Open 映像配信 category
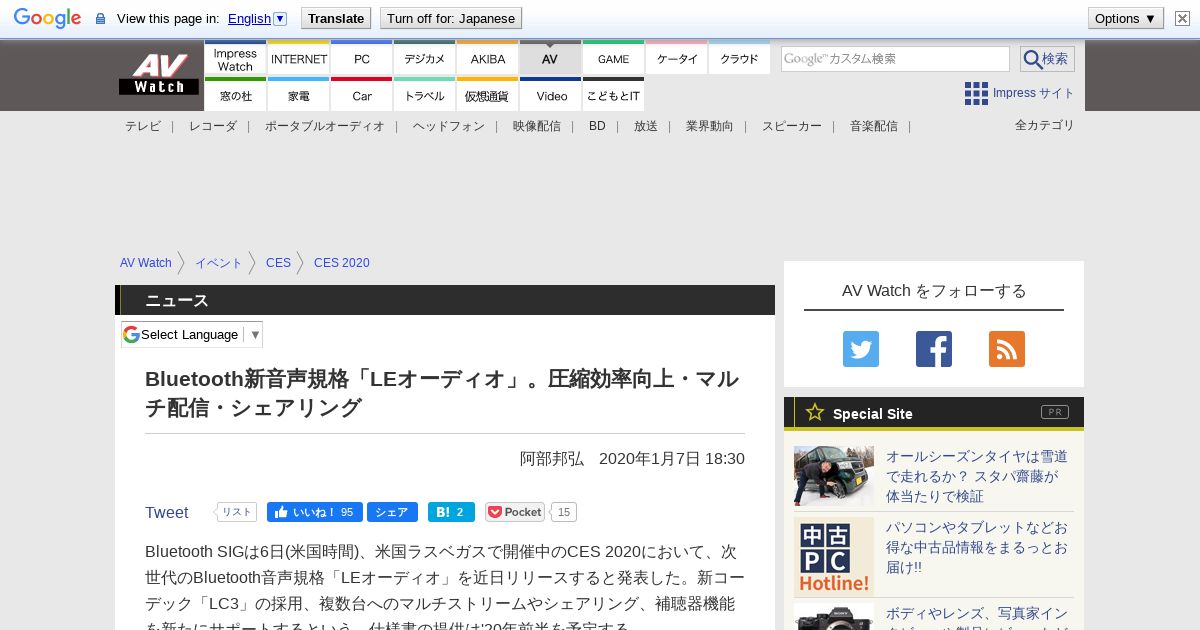 pyautogui.click(x=537, y=126)
